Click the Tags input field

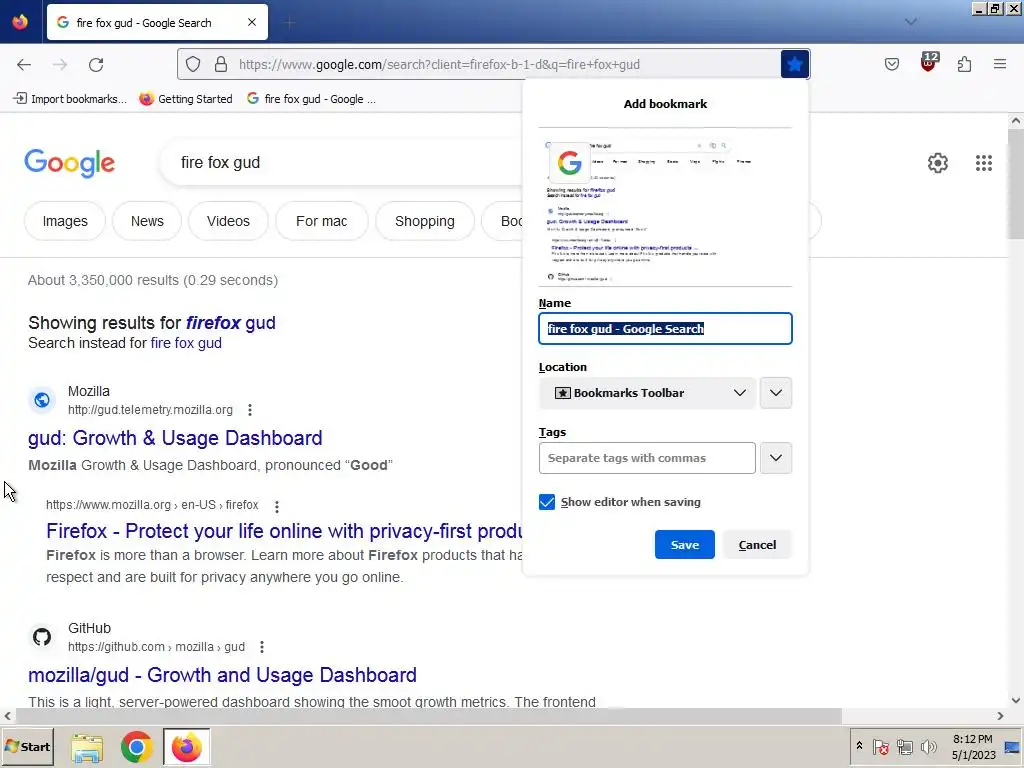coord(647,458)
